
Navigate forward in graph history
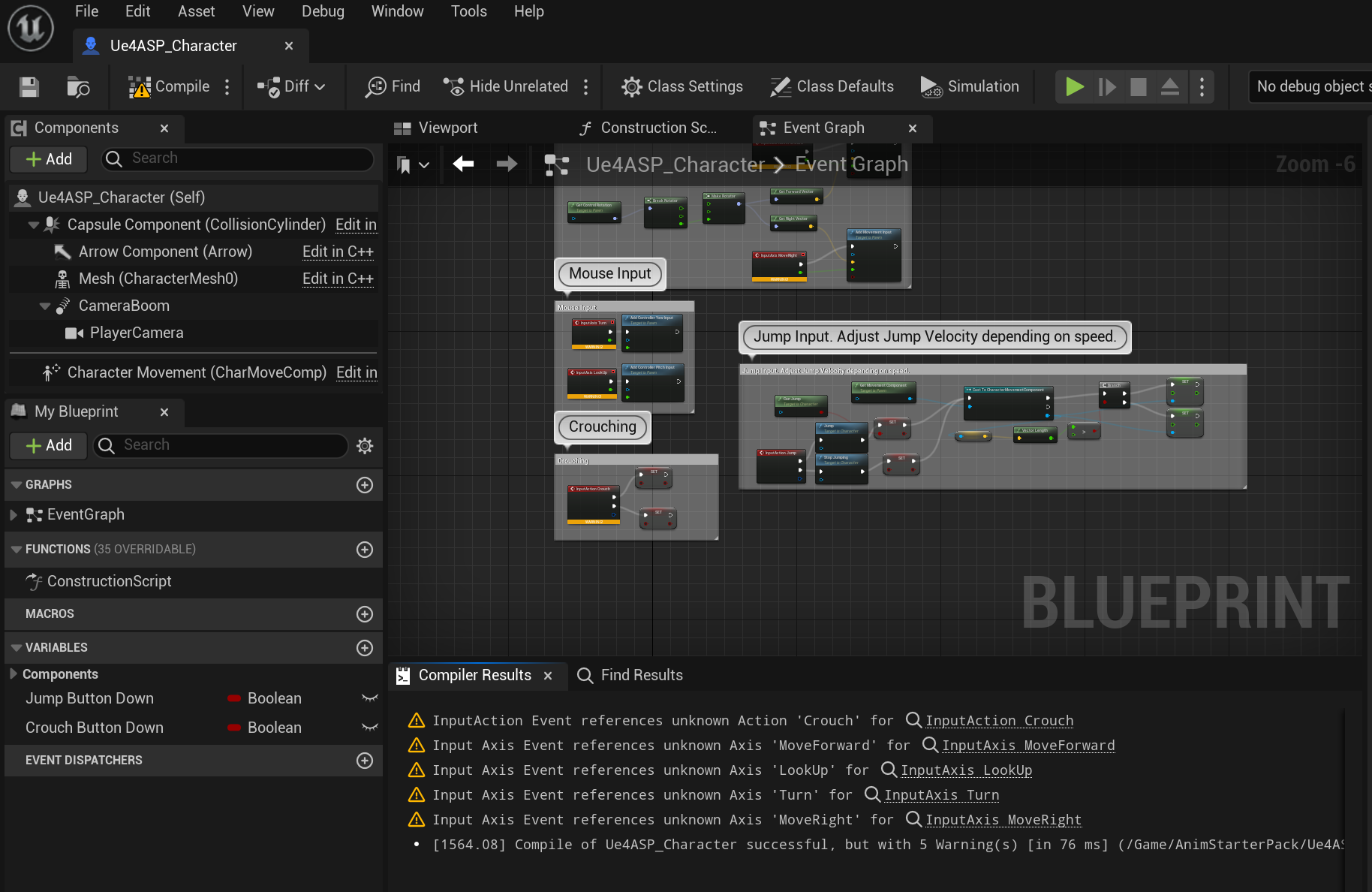(x=507, y=164)
